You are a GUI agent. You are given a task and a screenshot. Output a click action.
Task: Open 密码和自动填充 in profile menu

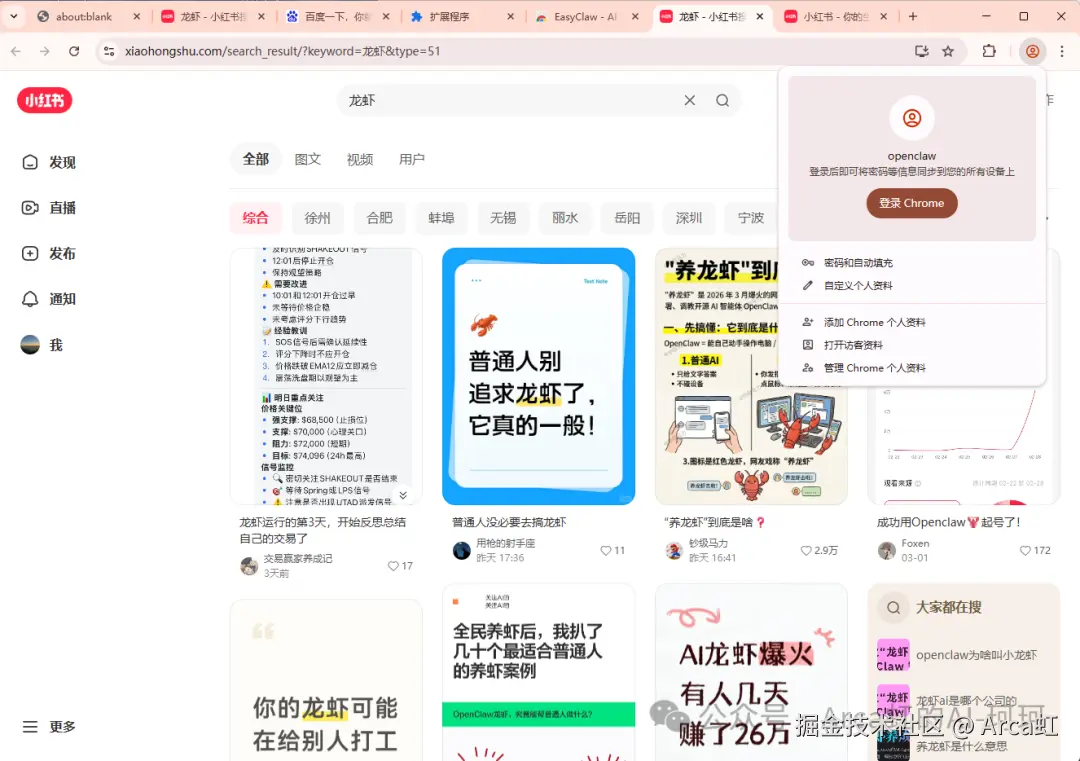point(912,262)
